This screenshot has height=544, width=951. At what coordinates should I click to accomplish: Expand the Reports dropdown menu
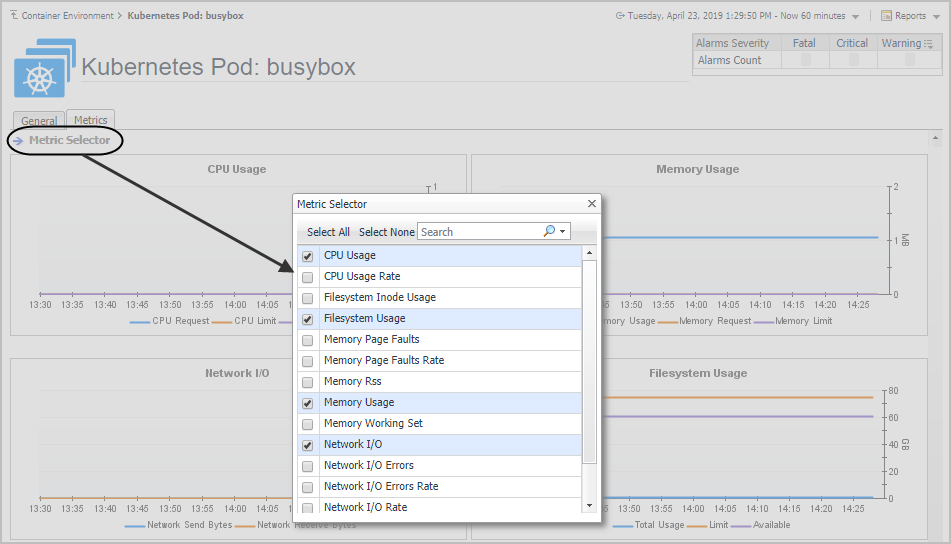pyautogui.click(x=936, y=16)
